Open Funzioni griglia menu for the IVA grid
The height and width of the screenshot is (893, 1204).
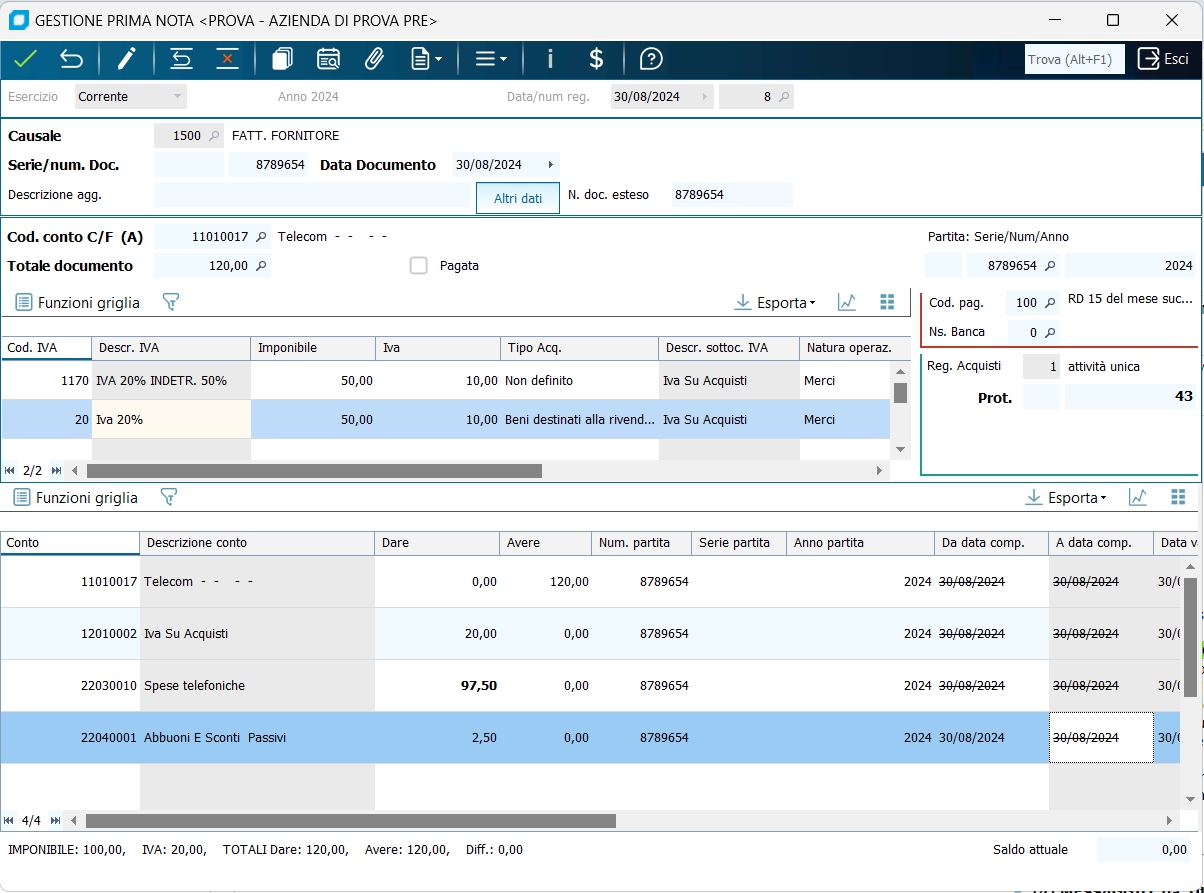point(78,302)
